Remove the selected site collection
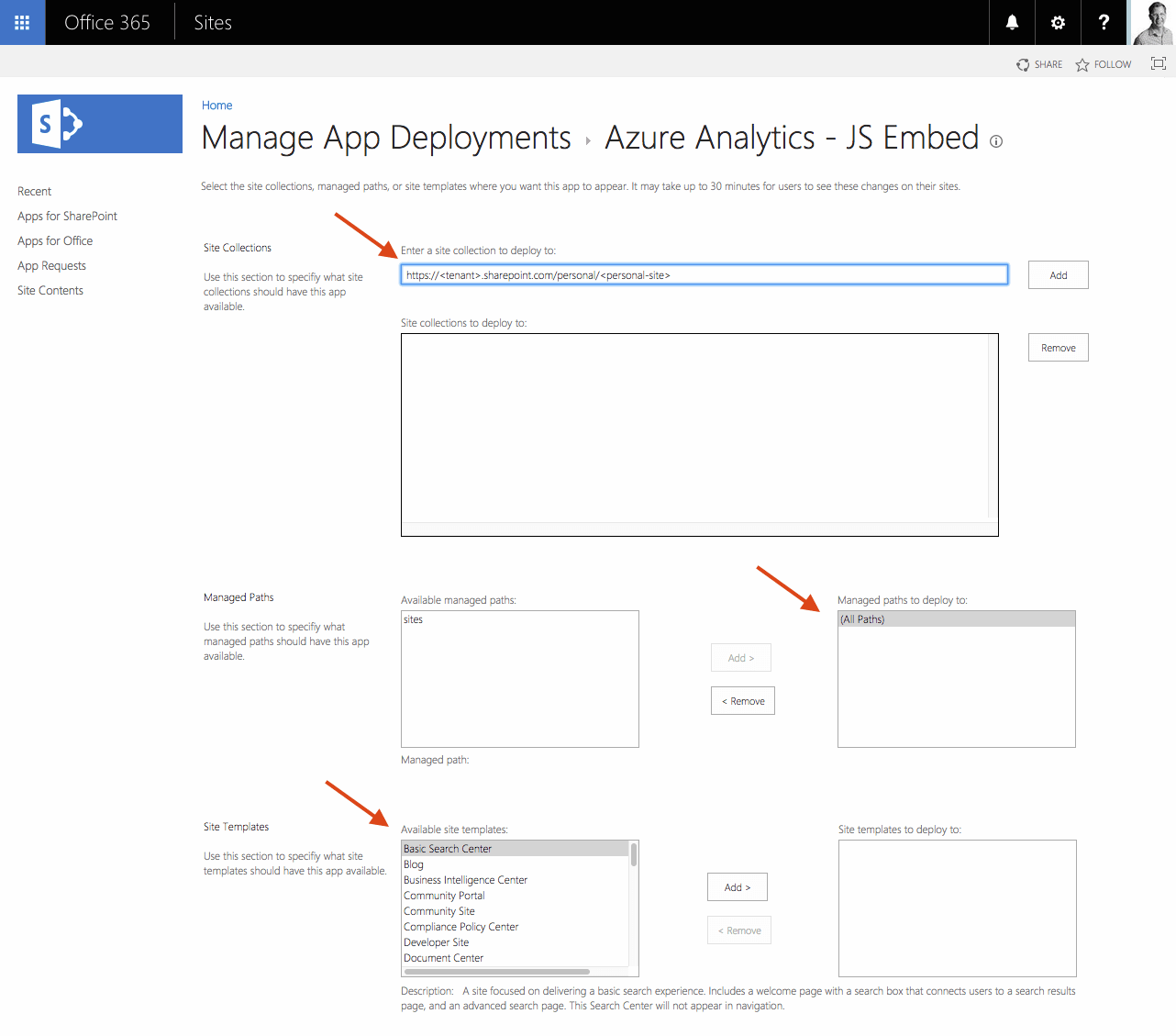Viewport: 1176px width, 1036px height. point(1059,348)
